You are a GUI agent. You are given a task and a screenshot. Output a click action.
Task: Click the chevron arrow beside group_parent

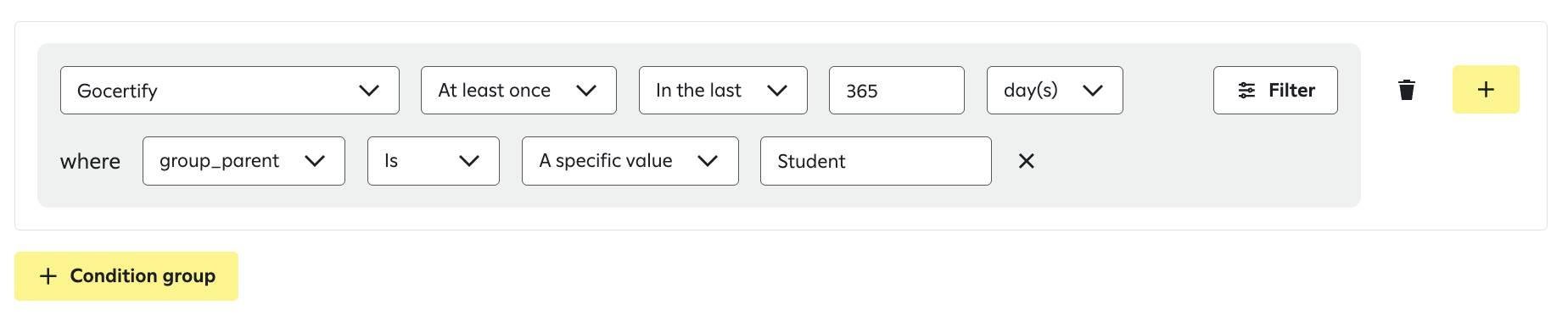coord(315,161)
